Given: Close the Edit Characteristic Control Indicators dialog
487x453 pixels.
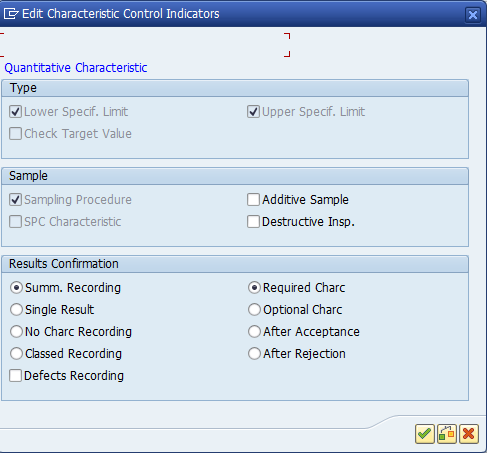Looking at the screenshot, I should click(x=473, y=15).
